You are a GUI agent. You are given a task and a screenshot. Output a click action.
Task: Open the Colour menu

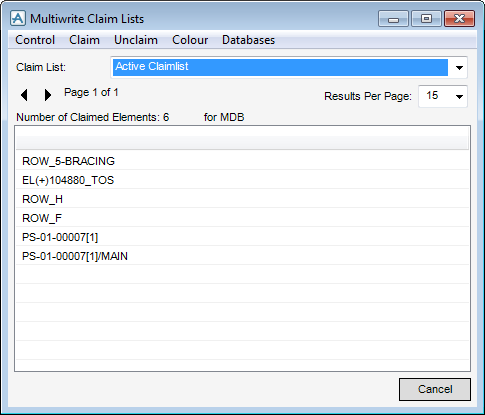coord(190,40)
